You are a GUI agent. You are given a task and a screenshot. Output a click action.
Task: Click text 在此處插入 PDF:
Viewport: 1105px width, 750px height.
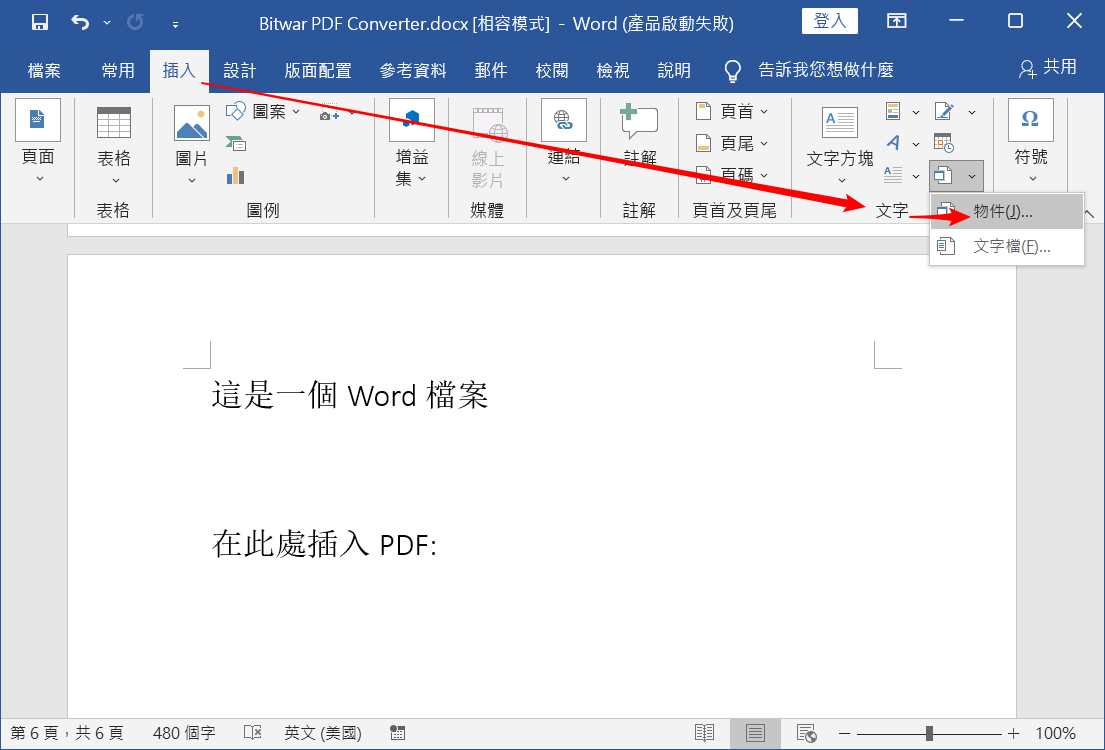click(324, 544)
